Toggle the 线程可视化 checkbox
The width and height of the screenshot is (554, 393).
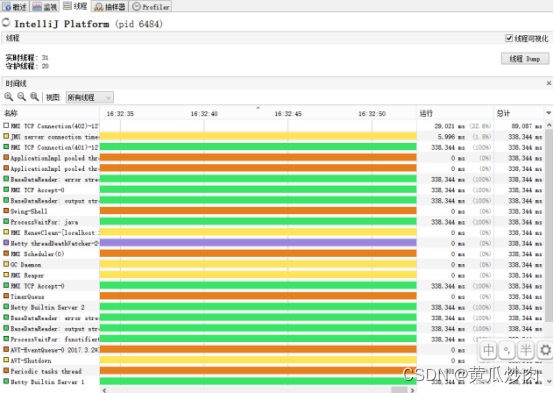point(509,38)
